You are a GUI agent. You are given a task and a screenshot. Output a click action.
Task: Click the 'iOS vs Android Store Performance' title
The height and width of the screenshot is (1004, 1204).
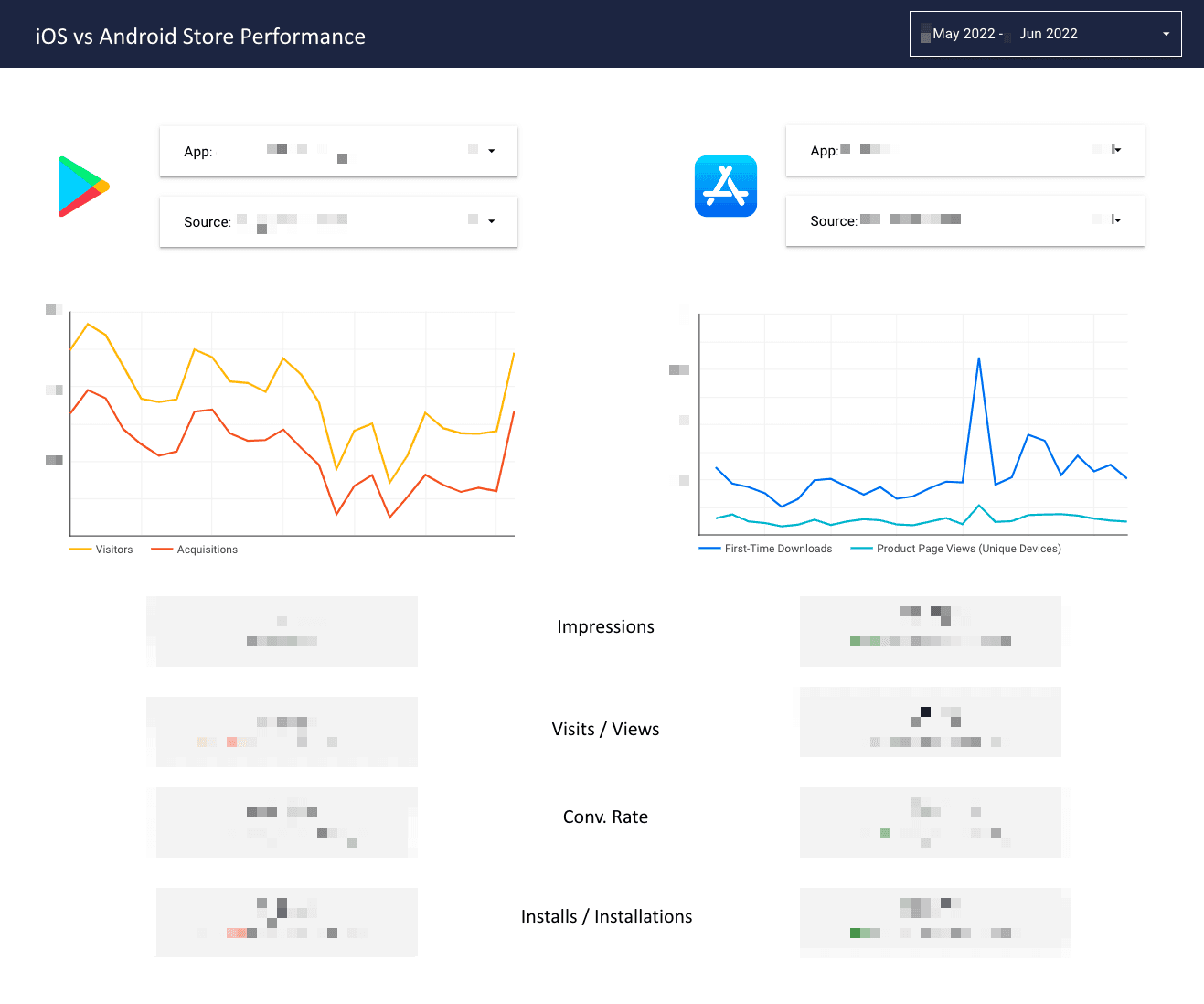tap(200, 37)
